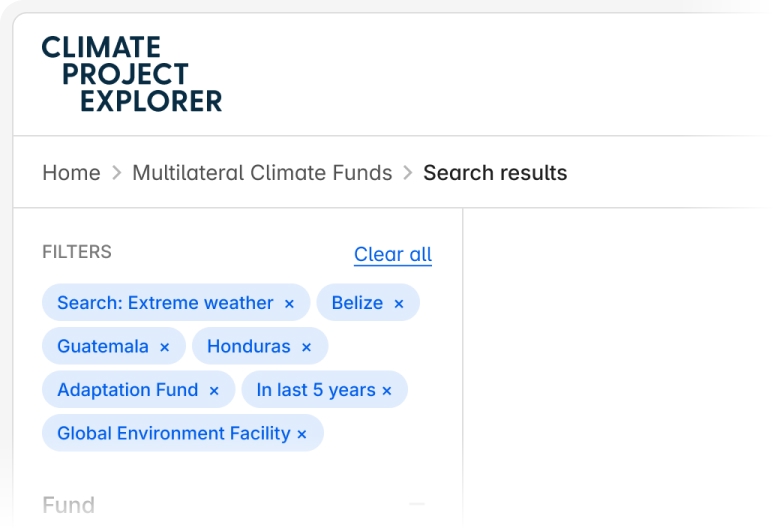This screenshot has height=531, width=774.
Task: Click the Search results breadcrumb
Action: tap(495, 173)
